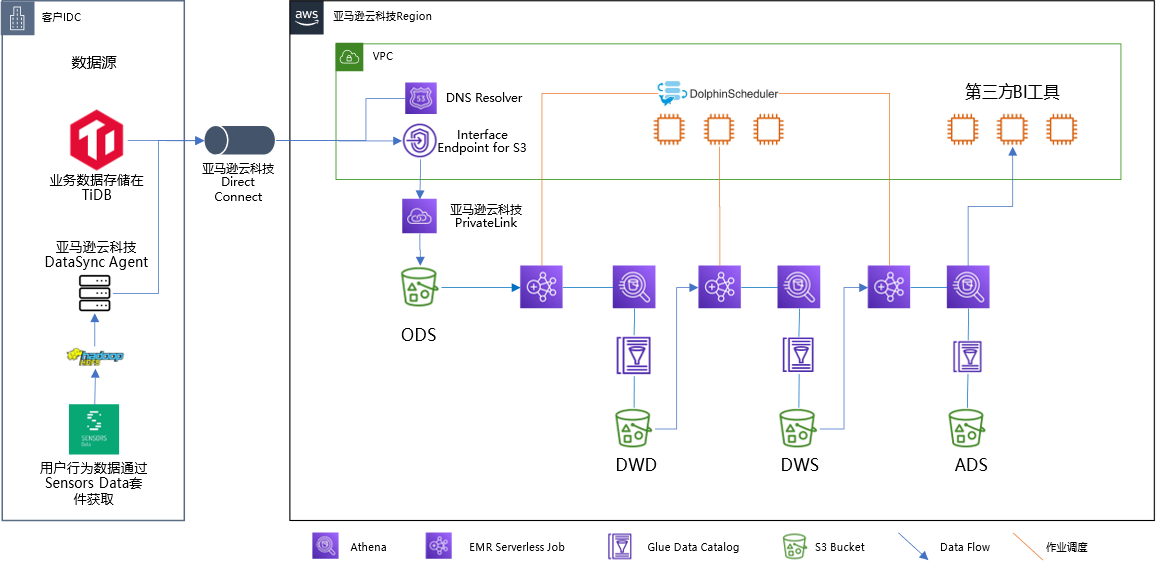Select the Direct Connect cylinder icon

coord(239,140)
